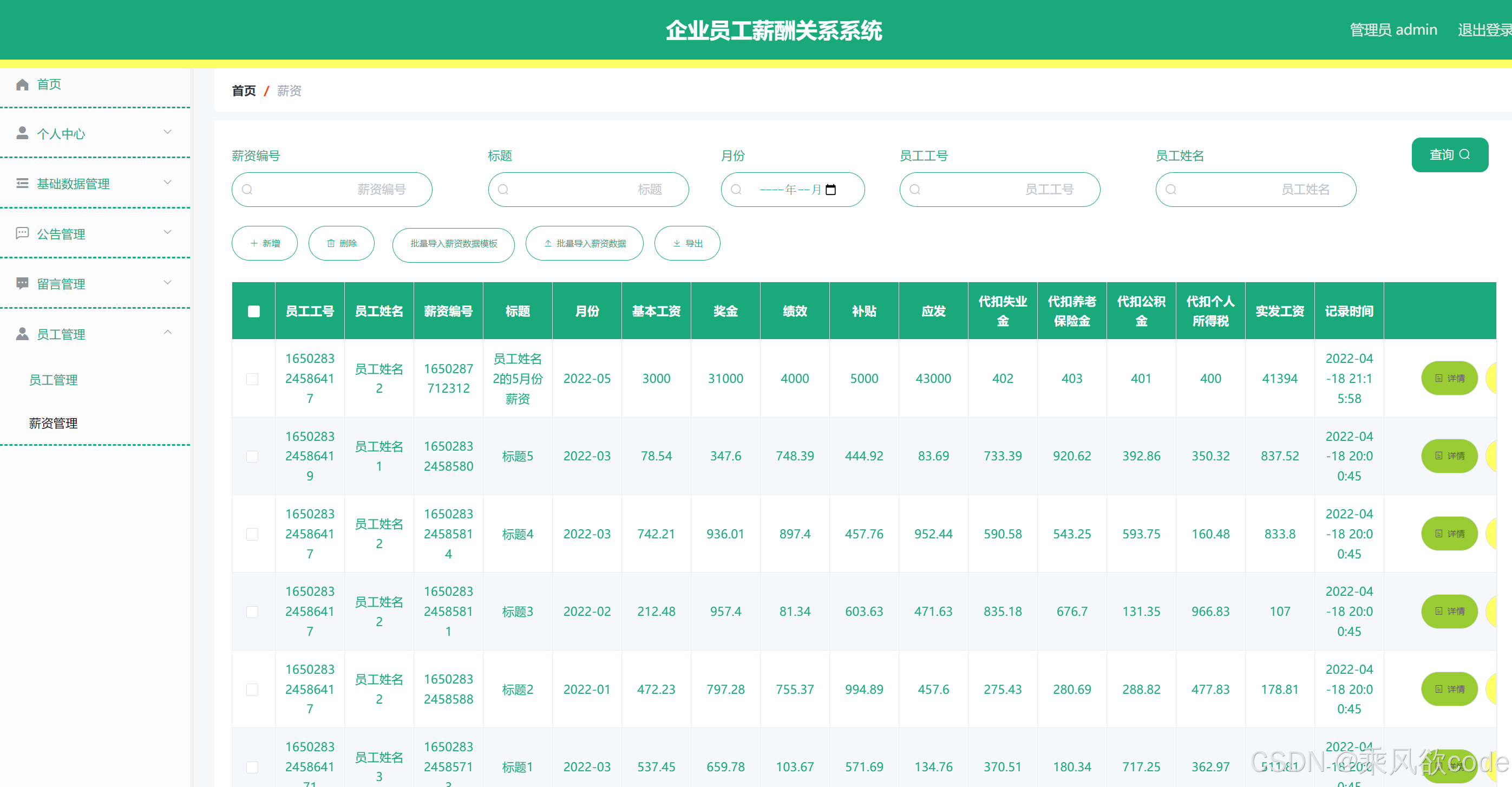Open the 员工管理 submenu item
Image resolution: width=1512 pixels, height=787 pixels.
click(54, 380)
